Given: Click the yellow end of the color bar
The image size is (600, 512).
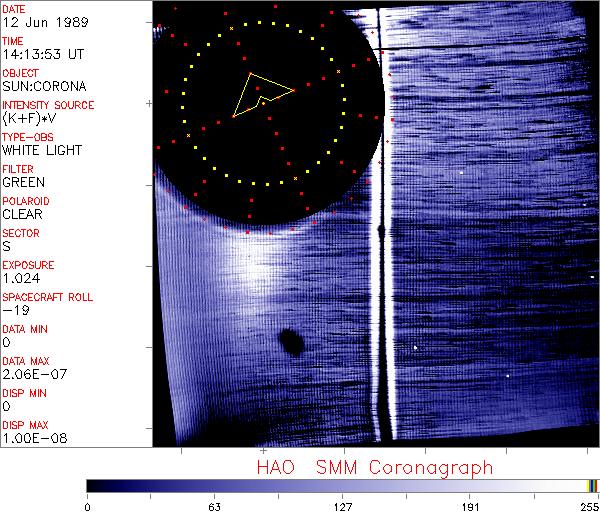Looking at the screenshot, I should click(x=591, y=486).
